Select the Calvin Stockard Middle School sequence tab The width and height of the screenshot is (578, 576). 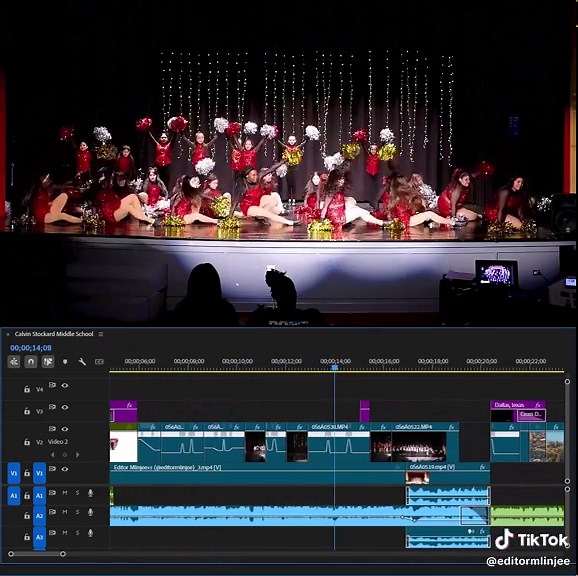coord(54,334)
